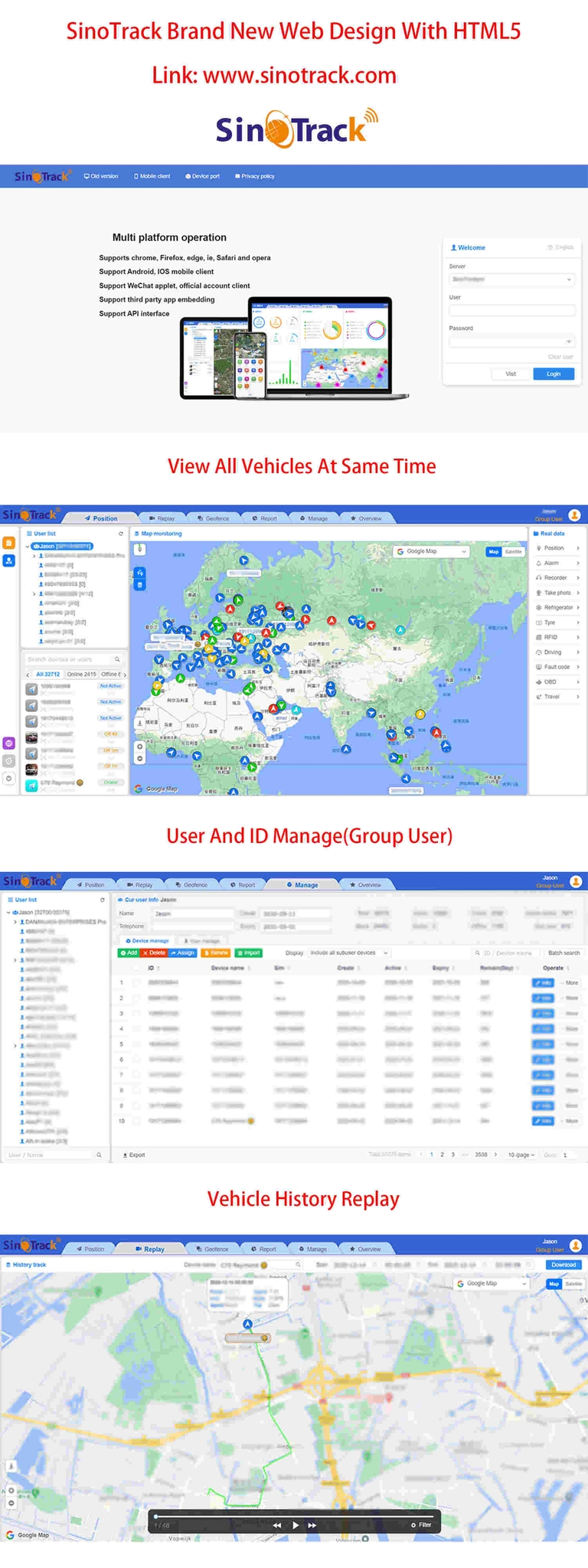The image size is (588, 1568).
Task: Click the rewind icon in replay player
Action: point(277,1525)
